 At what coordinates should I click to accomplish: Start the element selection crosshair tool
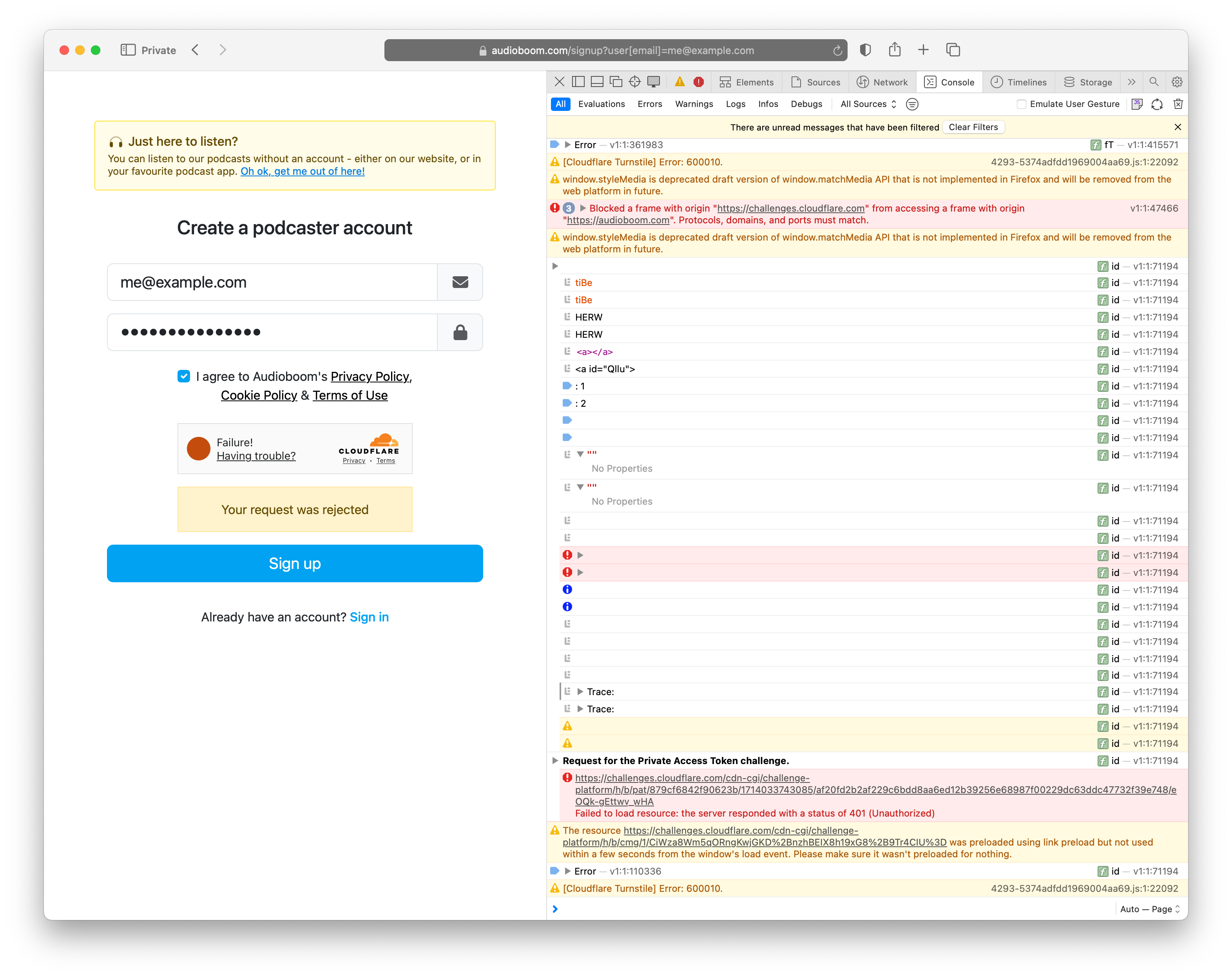point(634,81)
